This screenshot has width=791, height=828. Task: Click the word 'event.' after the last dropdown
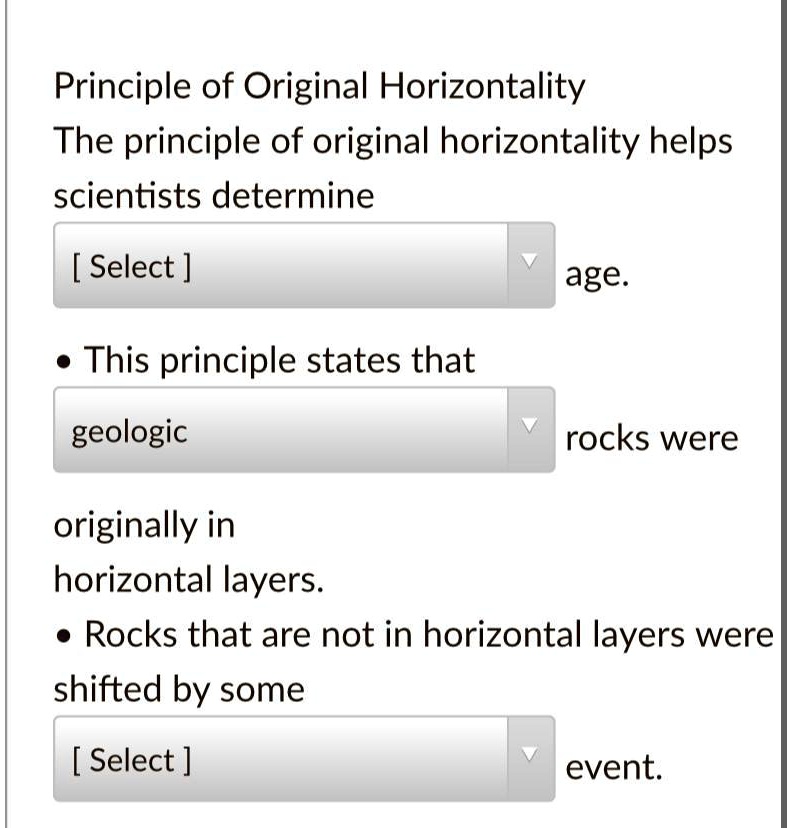(x=614, y=766)
